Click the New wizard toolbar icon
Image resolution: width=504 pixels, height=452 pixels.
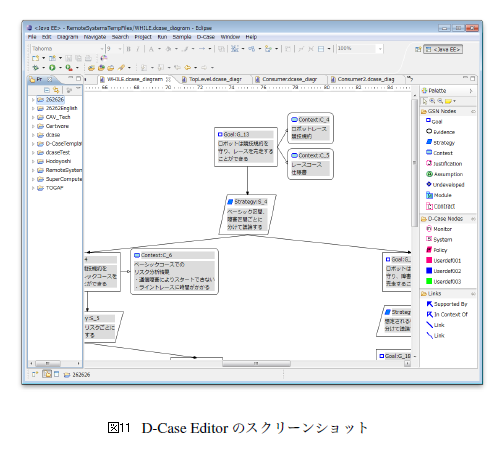[35, 58]
